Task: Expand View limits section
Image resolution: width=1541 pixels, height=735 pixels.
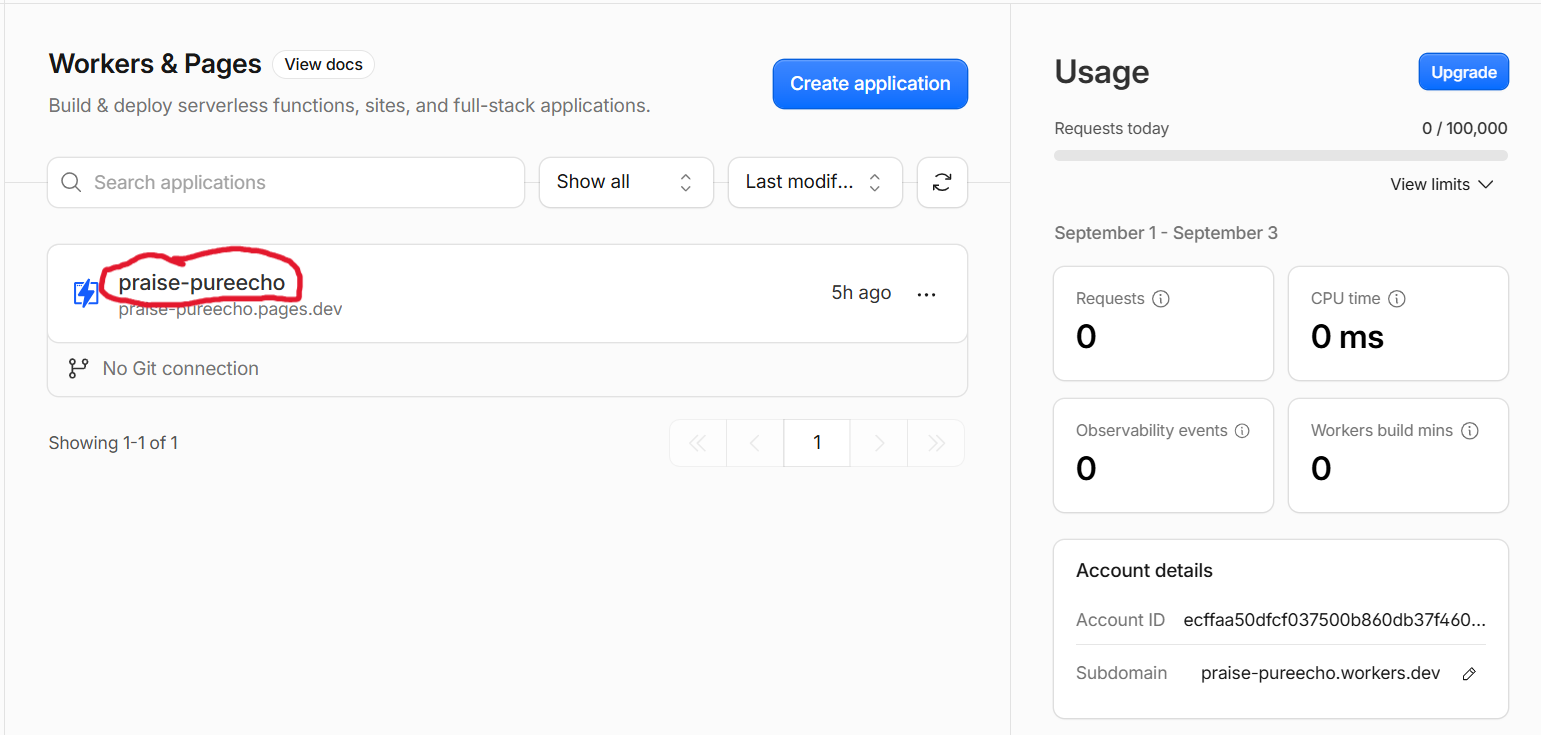Action: [x=1441, y=185]
